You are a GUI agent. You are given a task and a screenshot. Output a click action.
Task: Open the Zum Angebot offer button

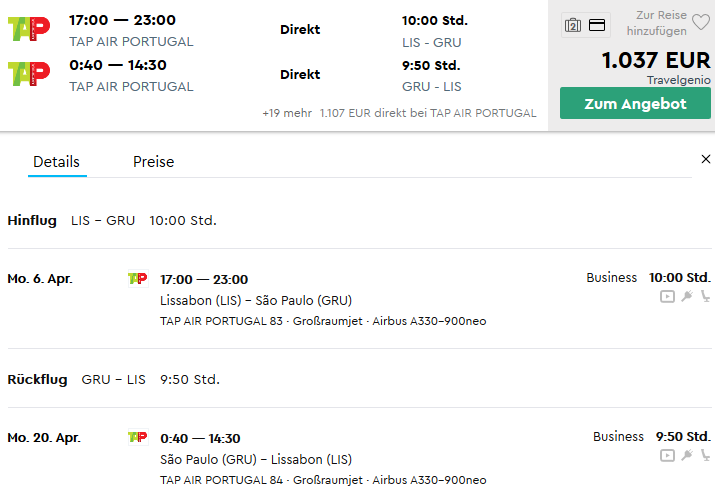coord(635,103)
